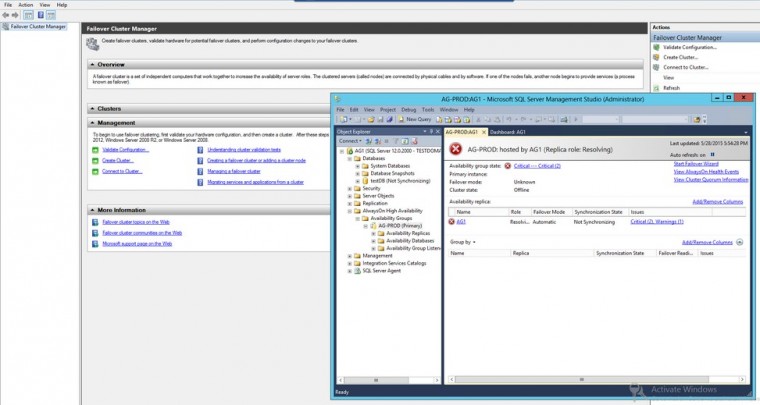Collapse the Databases tree node
Screen dimensions: 760x405
[x=349, y=159]
